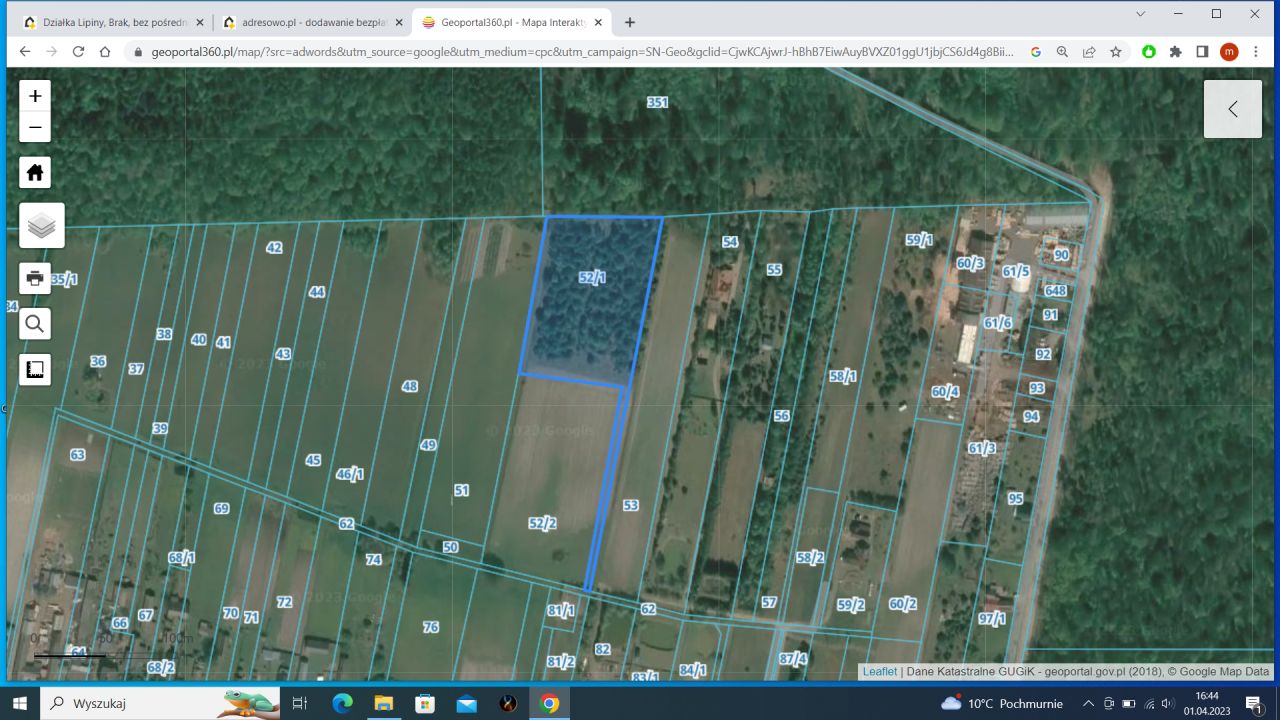Zoom out of the map
Viewport: 1280px width, 720px height.
pos(35,127)
